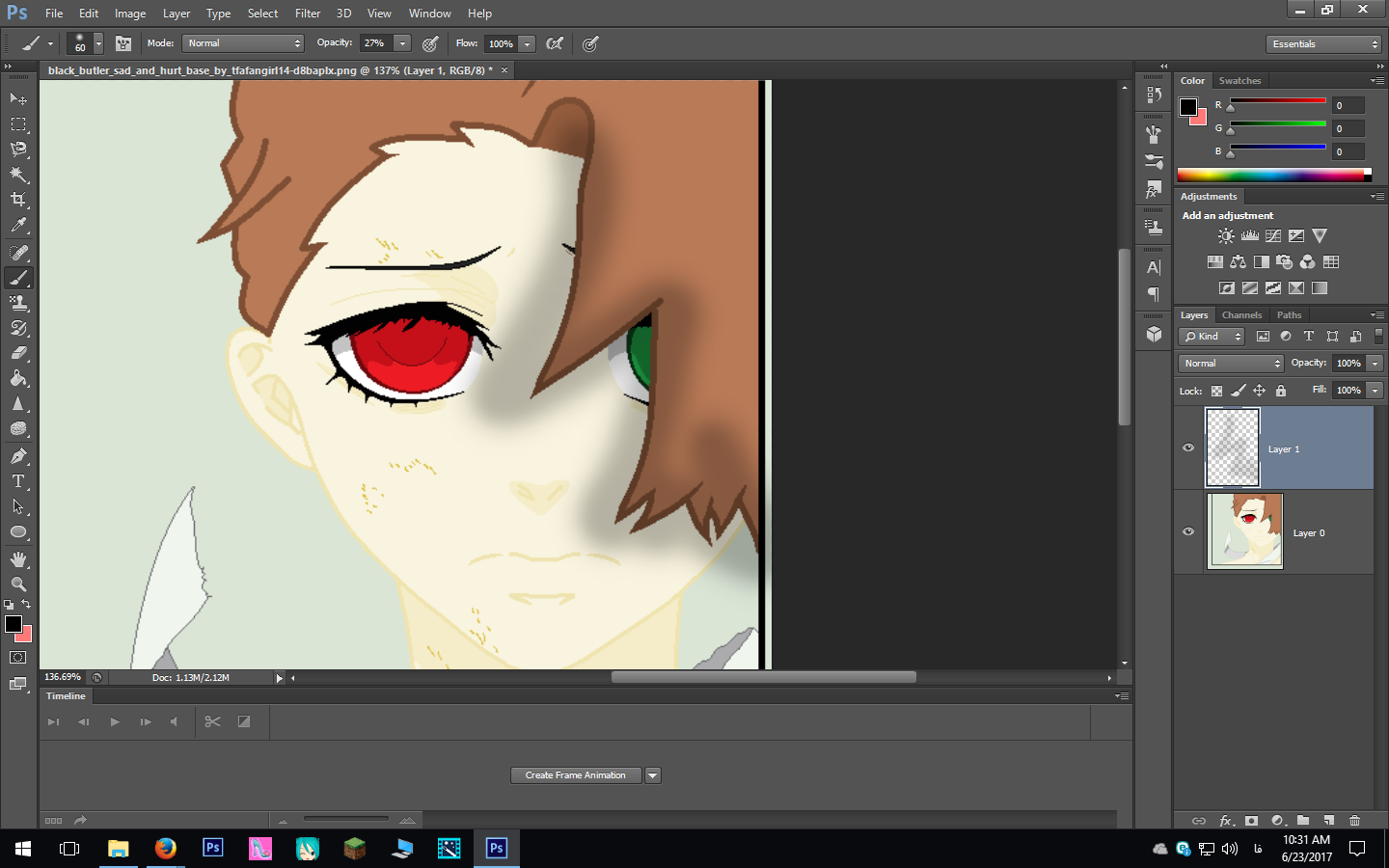Toggle lock all for layer
This screenshot has width=1389, height=868.
point(1281,391)
